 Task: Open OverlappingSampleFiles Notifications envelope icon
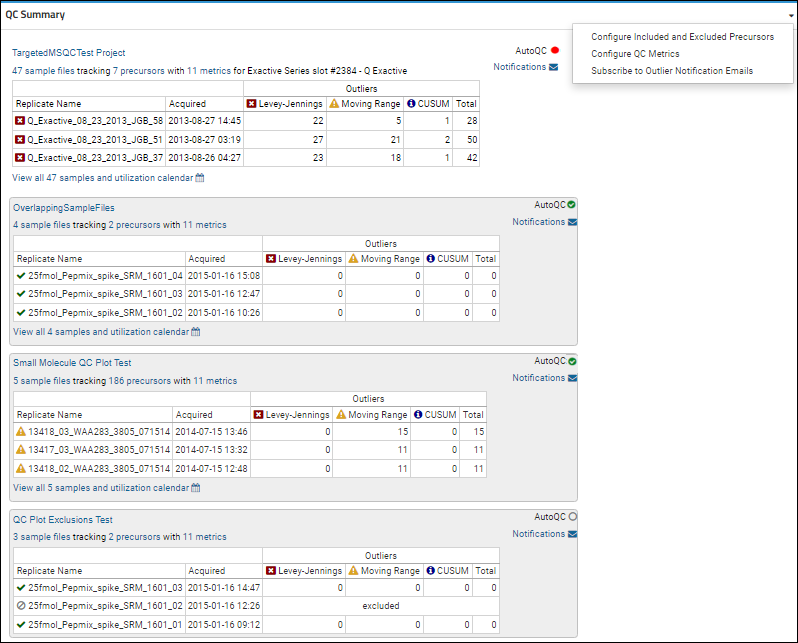point(572,222)
